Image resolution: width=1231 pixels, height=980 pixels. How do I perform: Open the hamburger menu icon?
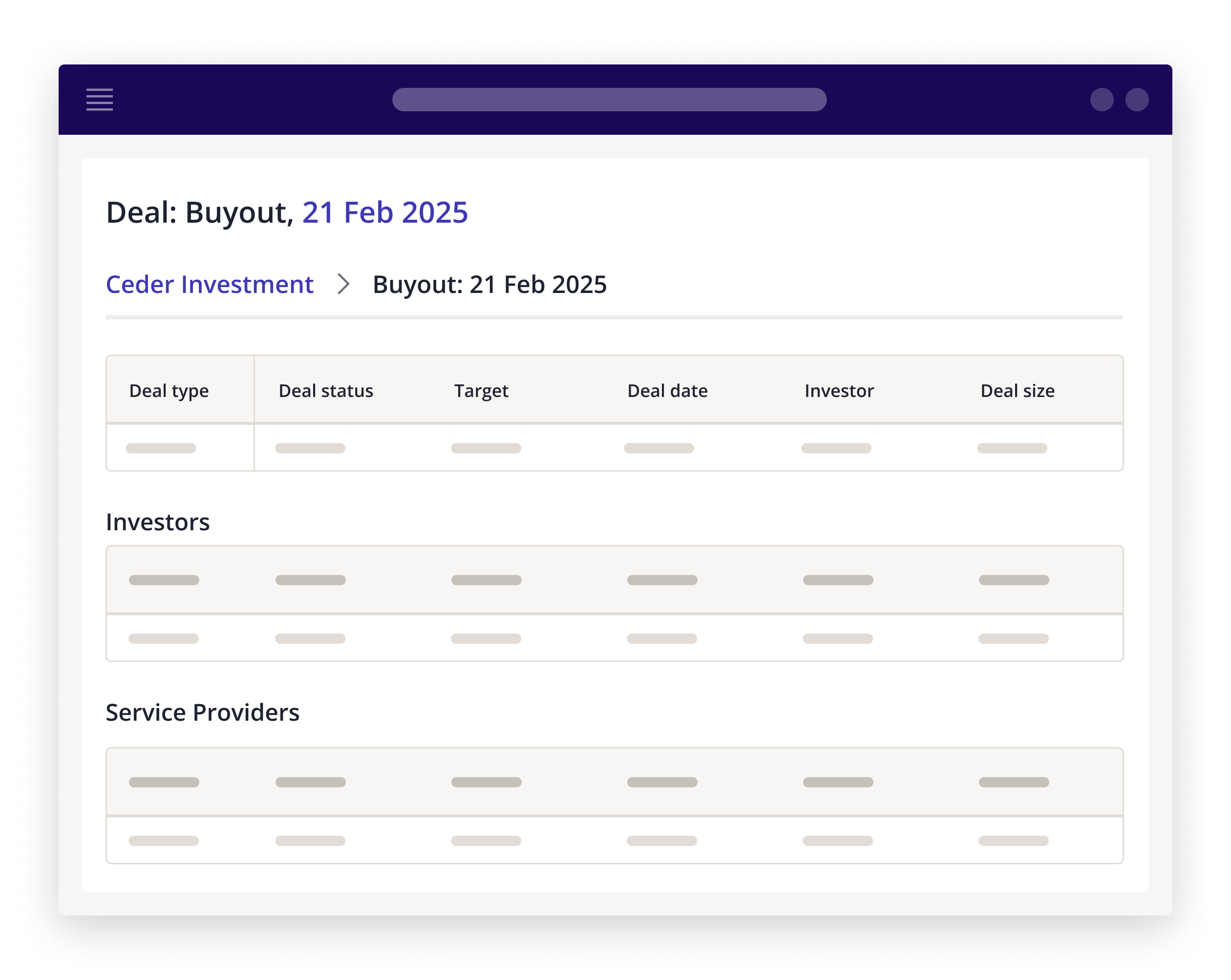coord(99,100)
